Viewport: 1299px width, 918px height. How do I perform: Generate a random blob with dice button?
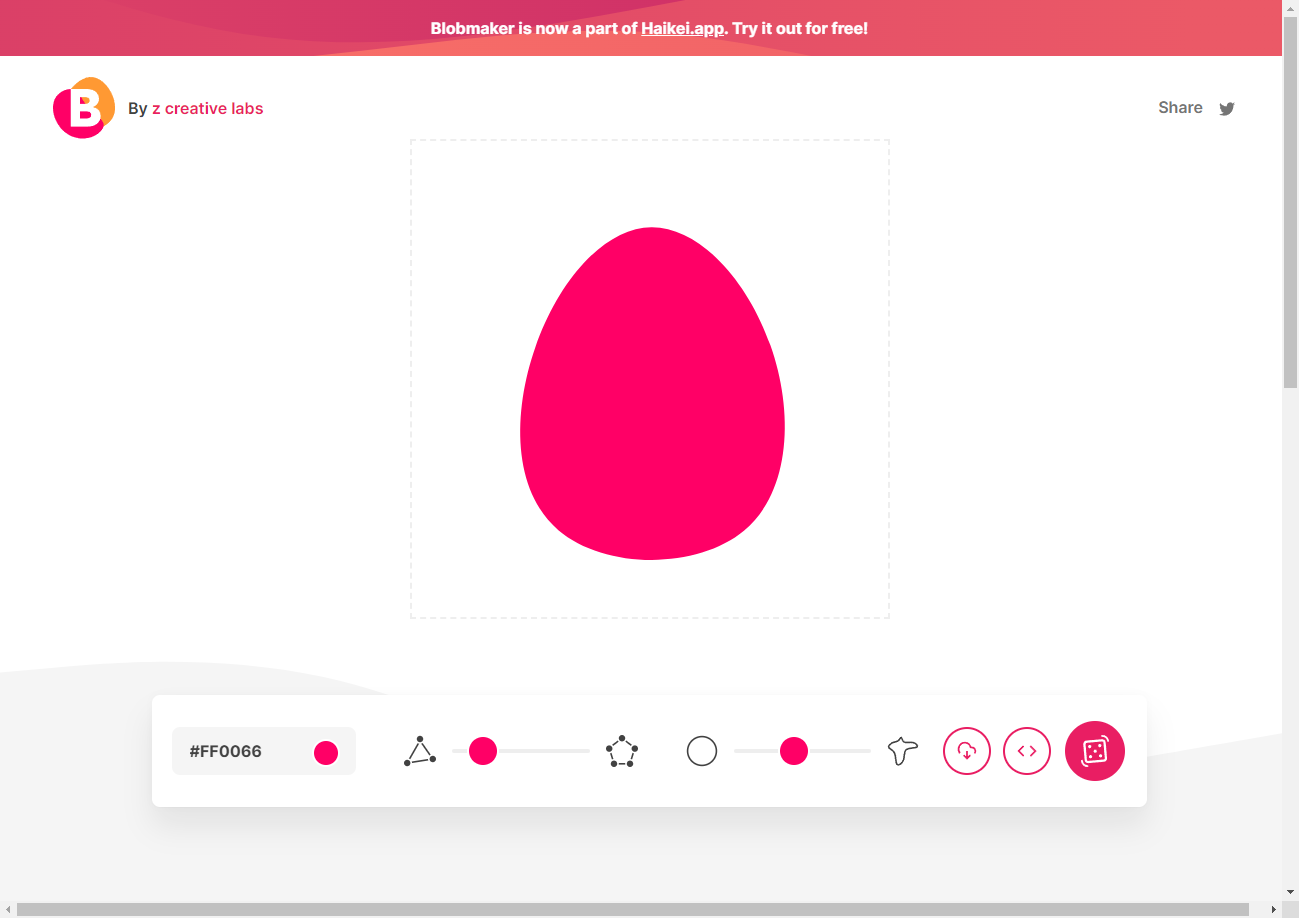[1095, 751]
